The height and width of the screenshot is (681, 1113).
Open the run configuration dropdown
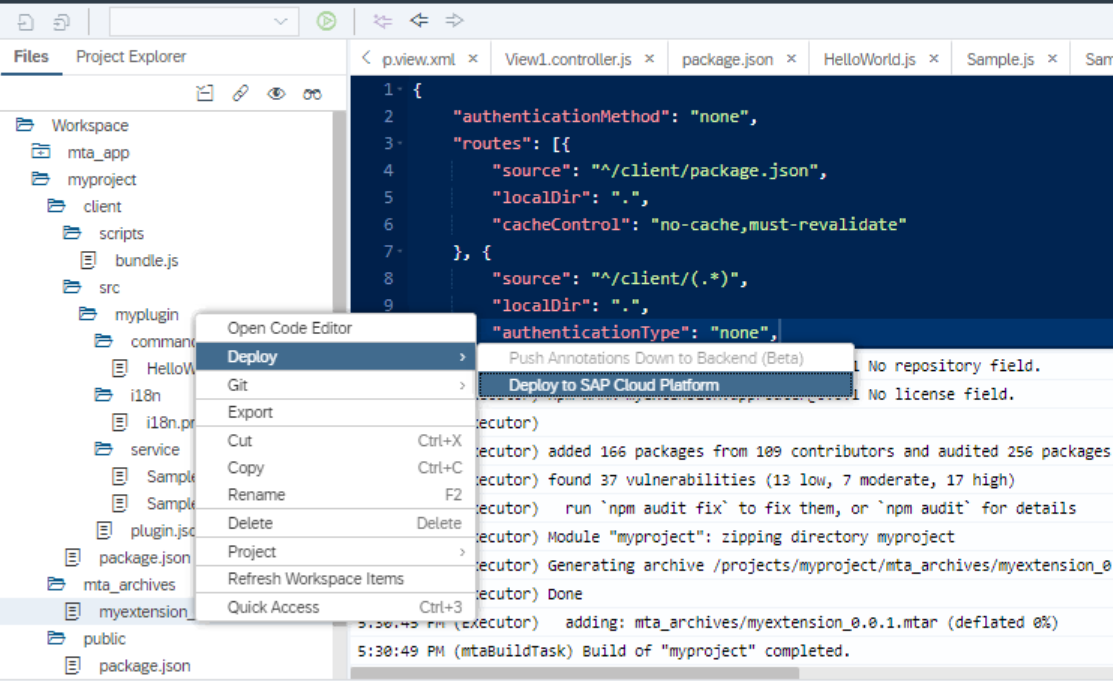(x=204, y=21)
